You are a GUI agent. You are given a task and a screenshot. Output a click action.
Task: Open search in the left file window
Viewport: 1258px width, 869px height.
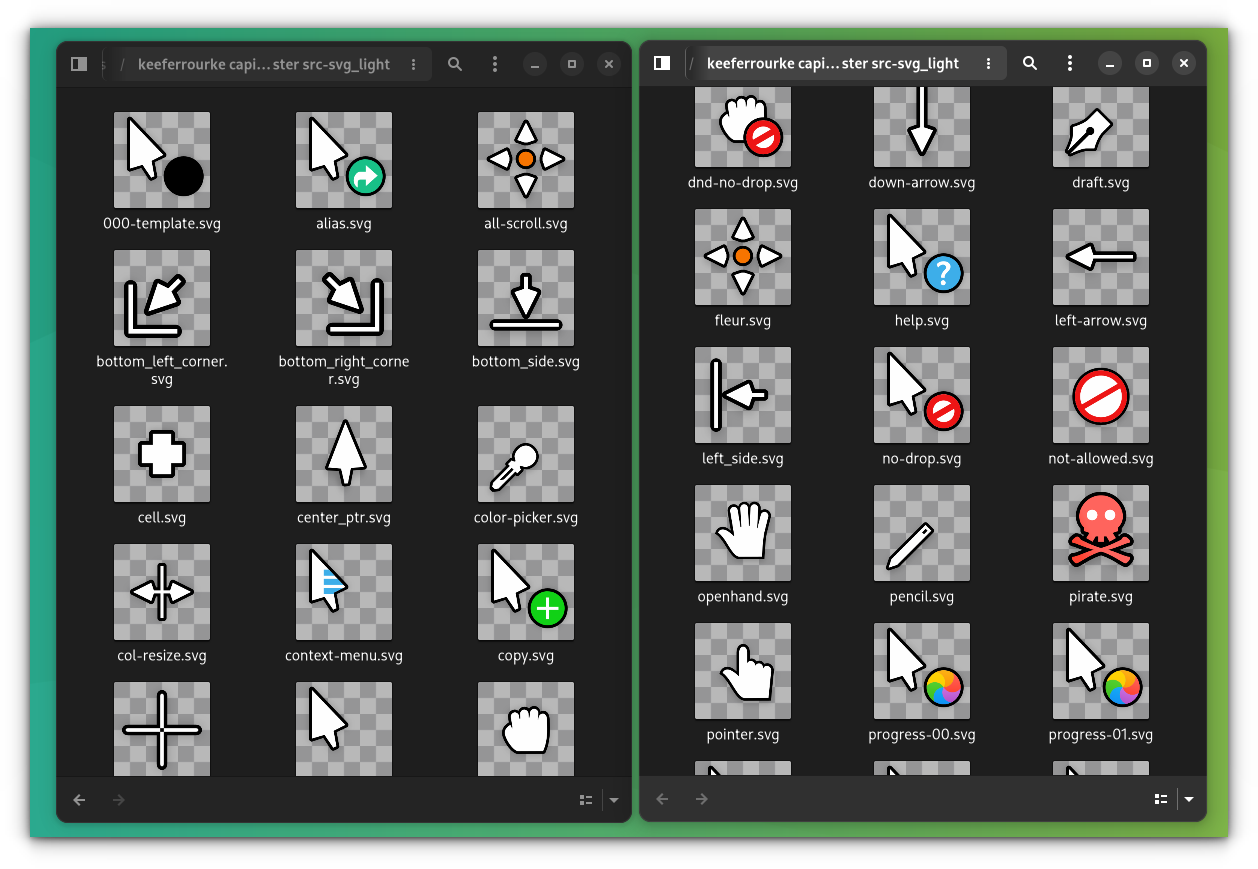tap(455, 64)
